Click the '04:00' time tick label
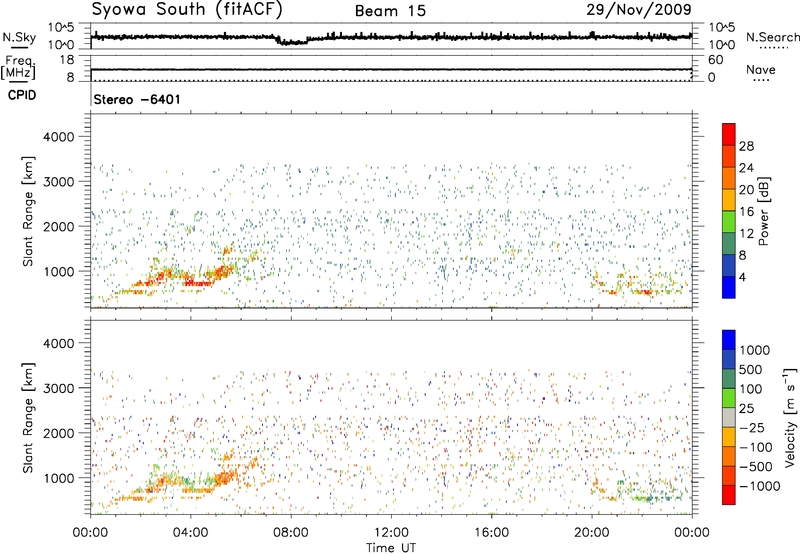The height and width of the screenshot is (554, 800). (x=190, y=533)
